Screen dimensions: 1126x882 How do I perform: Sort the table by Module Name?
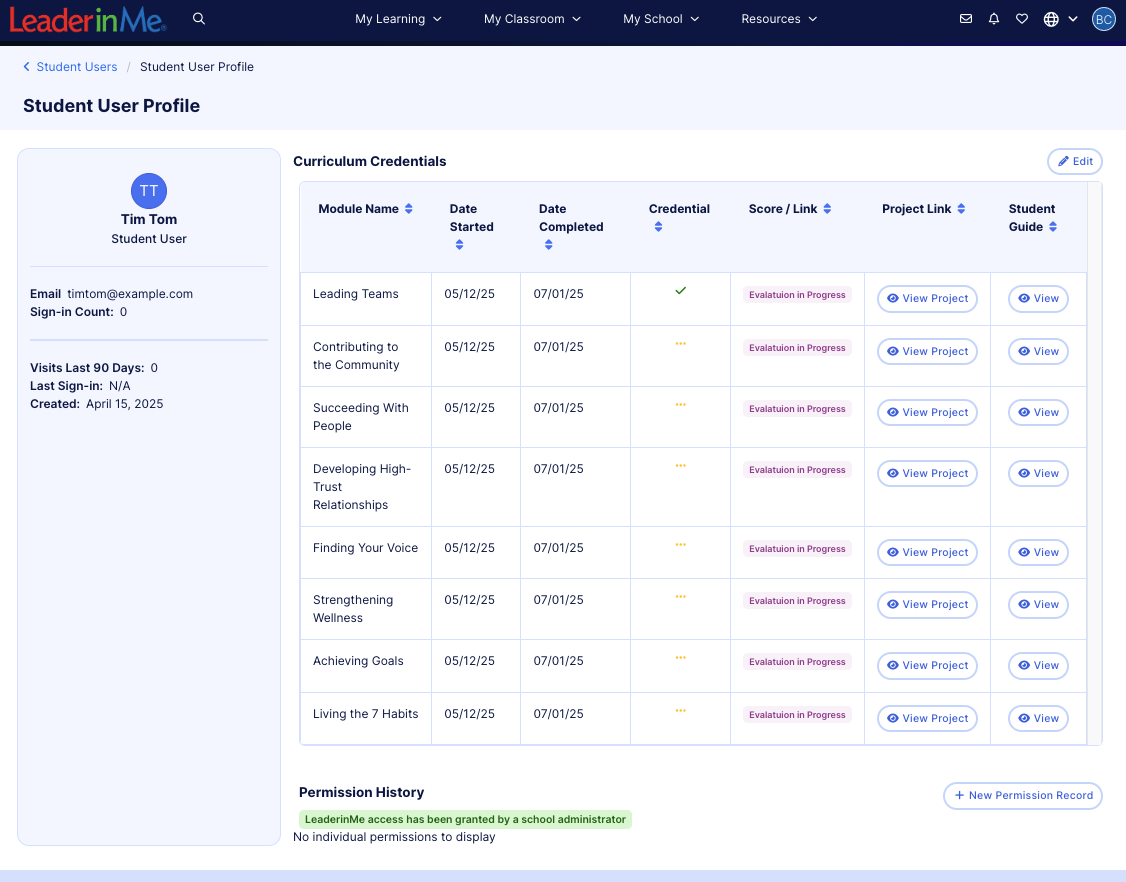pyautogui.click(x=410, y=209)
